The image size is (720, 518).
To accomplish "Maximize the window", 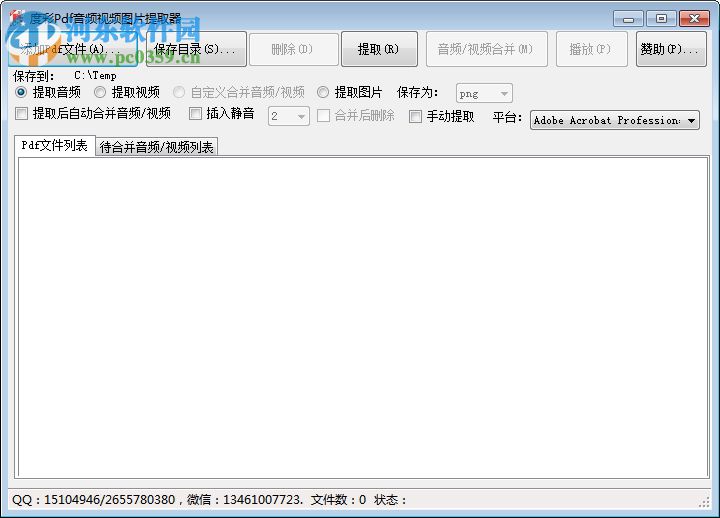I will tap(661, 19).
